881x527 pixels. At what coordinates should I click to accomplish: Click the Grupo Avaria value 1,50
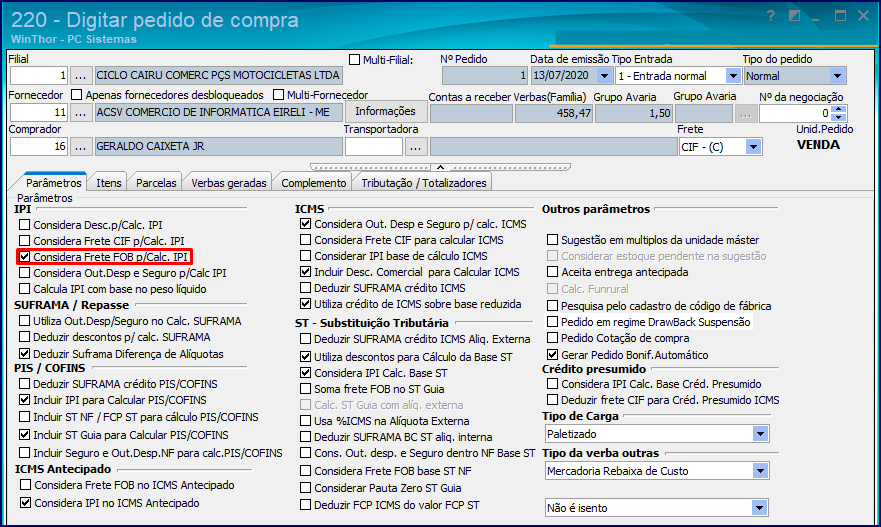pos(634,113)
